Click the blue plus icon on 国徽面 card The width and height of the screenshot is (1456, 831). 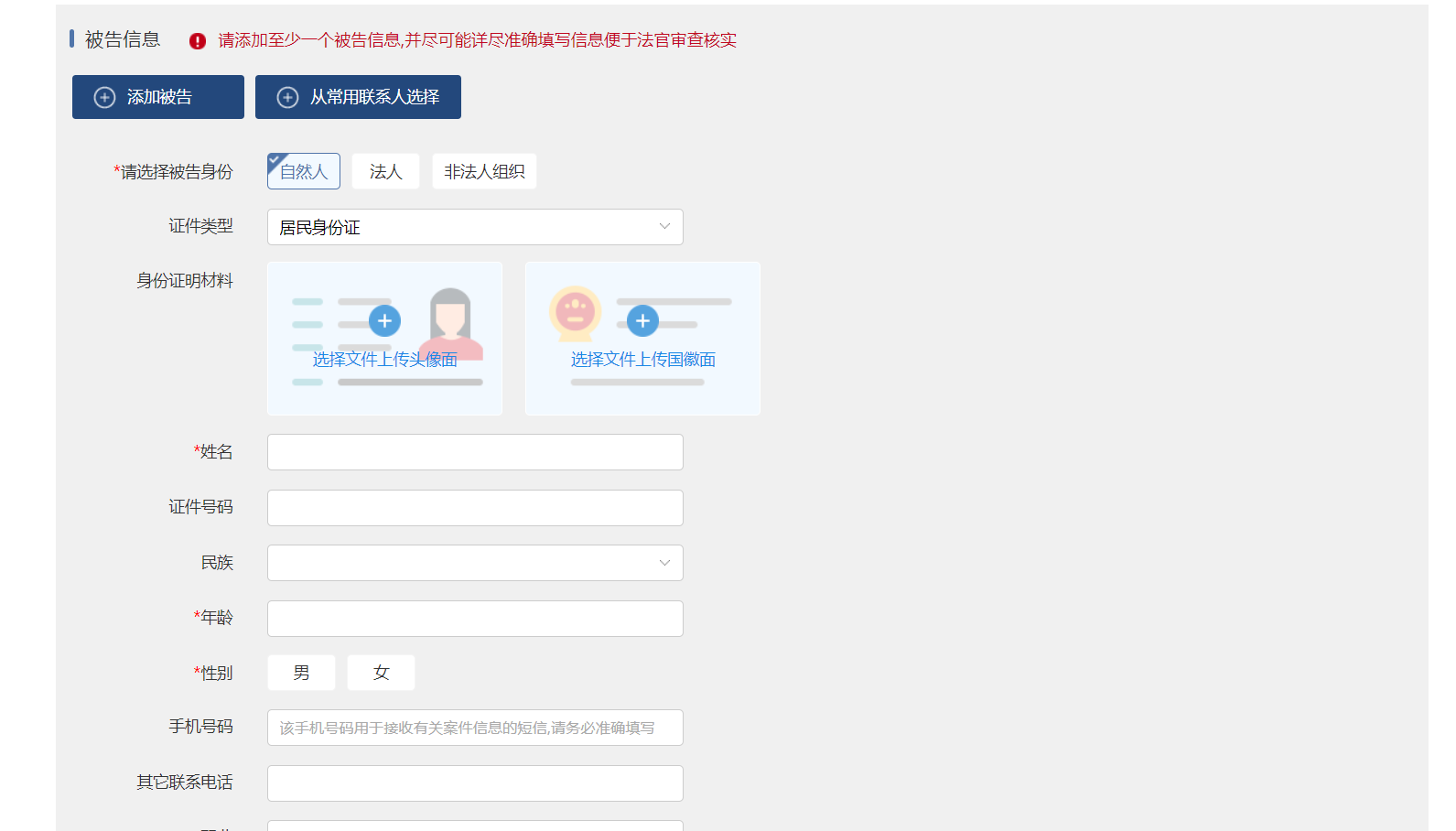[x=642, y=321]
